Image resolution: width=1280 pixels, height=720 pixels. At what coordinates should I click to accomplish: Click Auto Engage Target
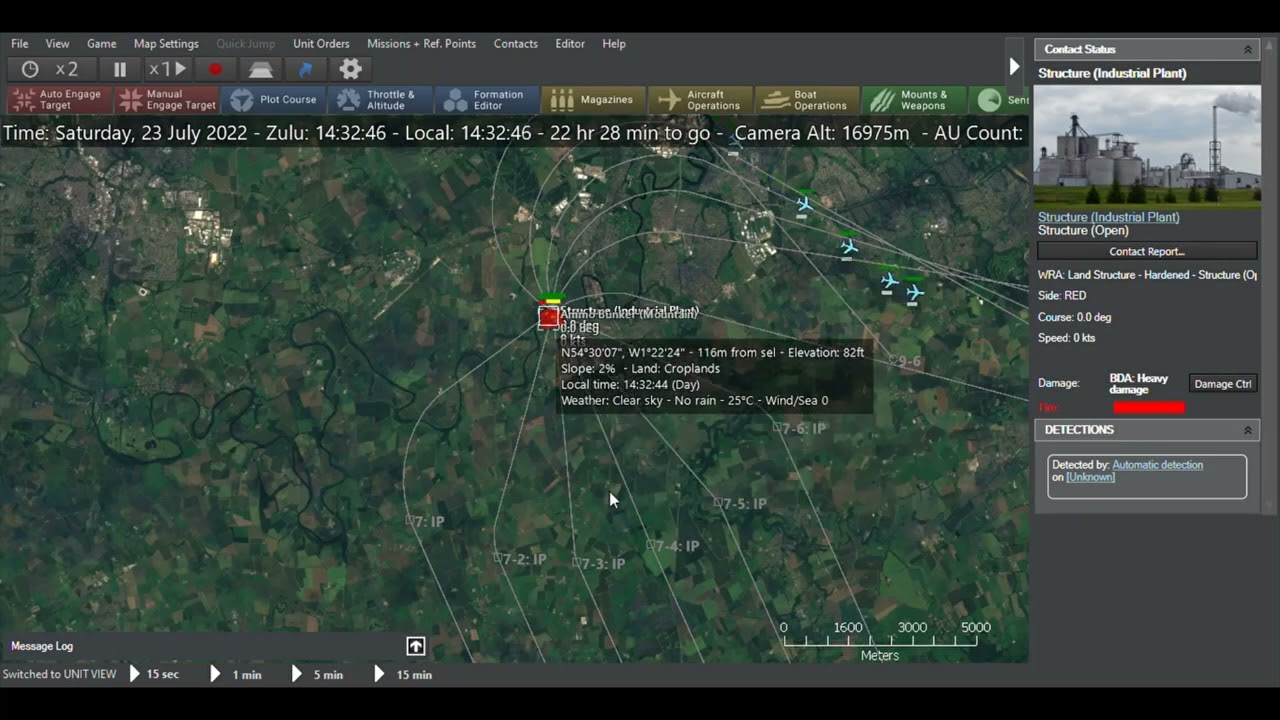[60, 100]
